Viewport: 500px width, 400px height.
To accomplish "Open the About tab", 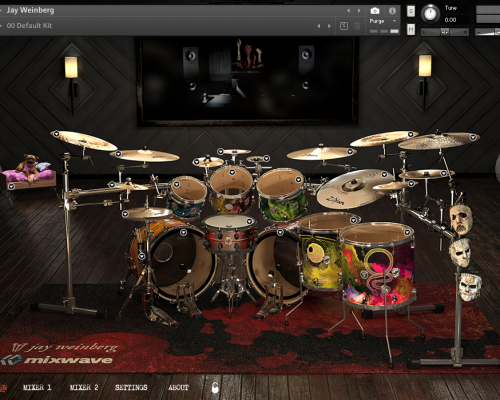I will (x=178, y=387).
